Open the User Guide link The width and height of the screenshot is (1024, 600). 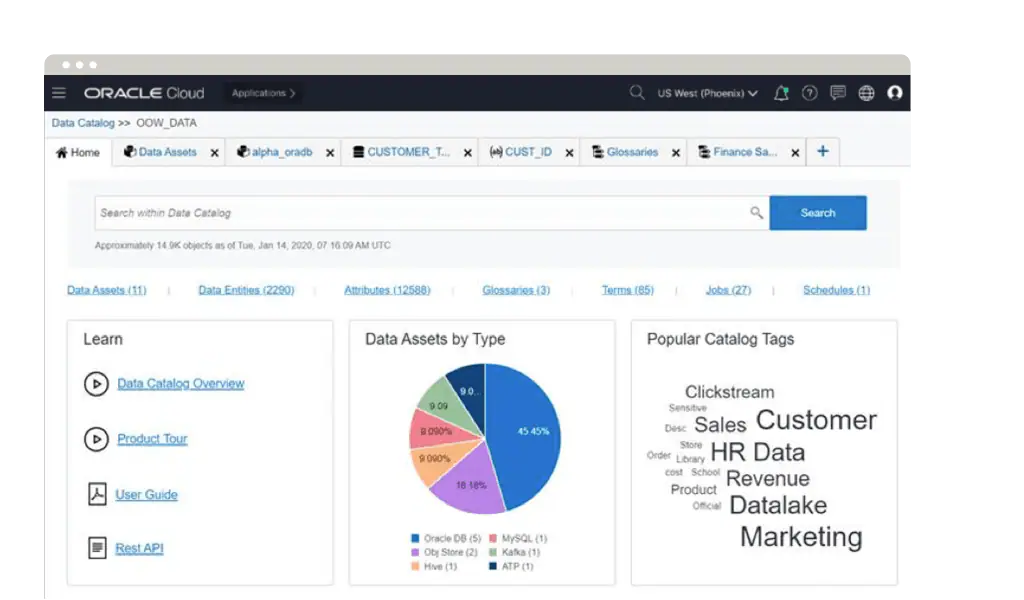point(146,495)
